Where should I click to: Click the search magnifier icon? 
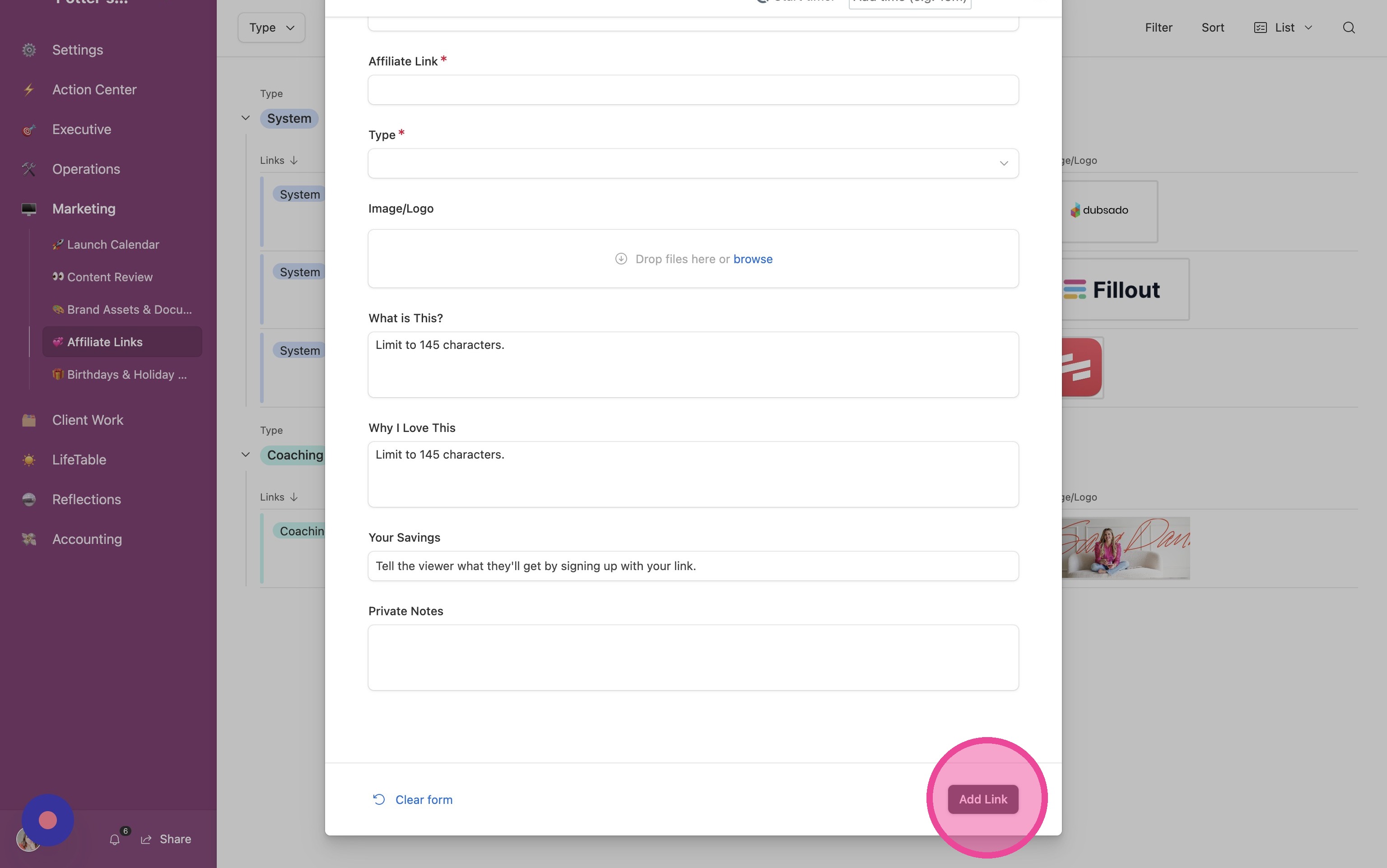click(x=1349, y=28)
